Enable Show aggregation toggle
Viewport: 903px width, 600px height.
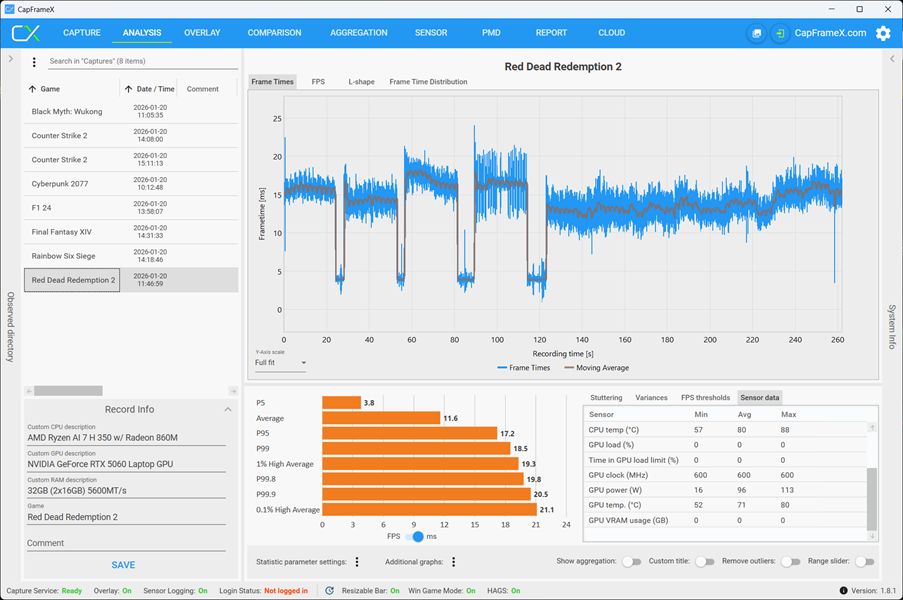[x=632, y=561]
